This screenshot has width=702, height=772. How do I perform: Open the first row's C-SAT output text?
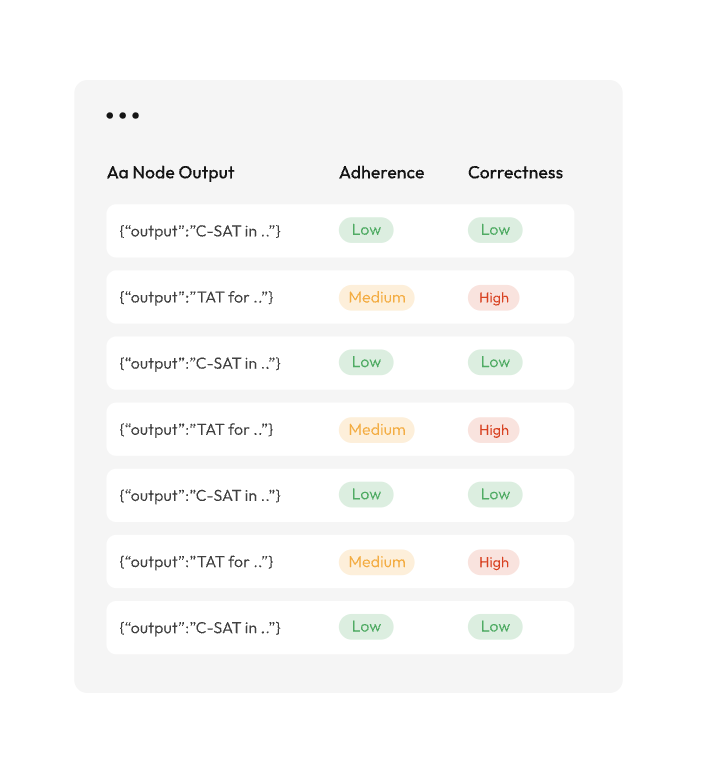(200, 231)
